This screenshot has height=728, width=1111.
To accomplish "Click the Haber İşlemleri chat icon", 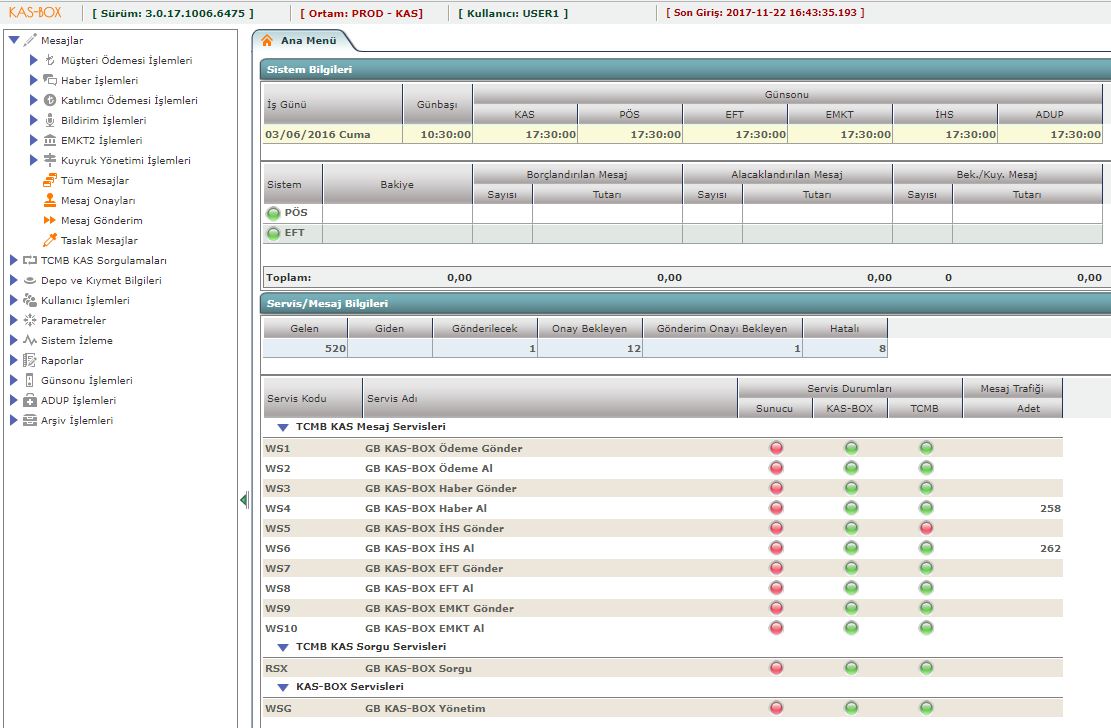I will 50,80.
